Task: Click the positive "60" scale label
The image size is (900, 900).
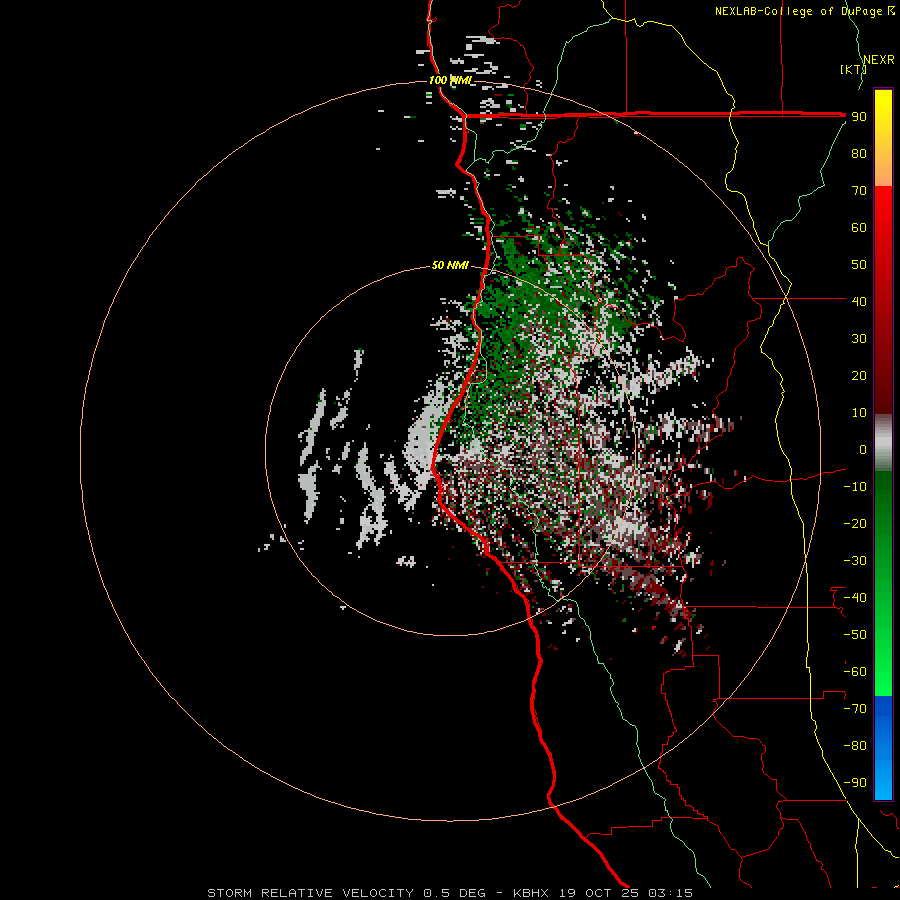Action: 859,227
